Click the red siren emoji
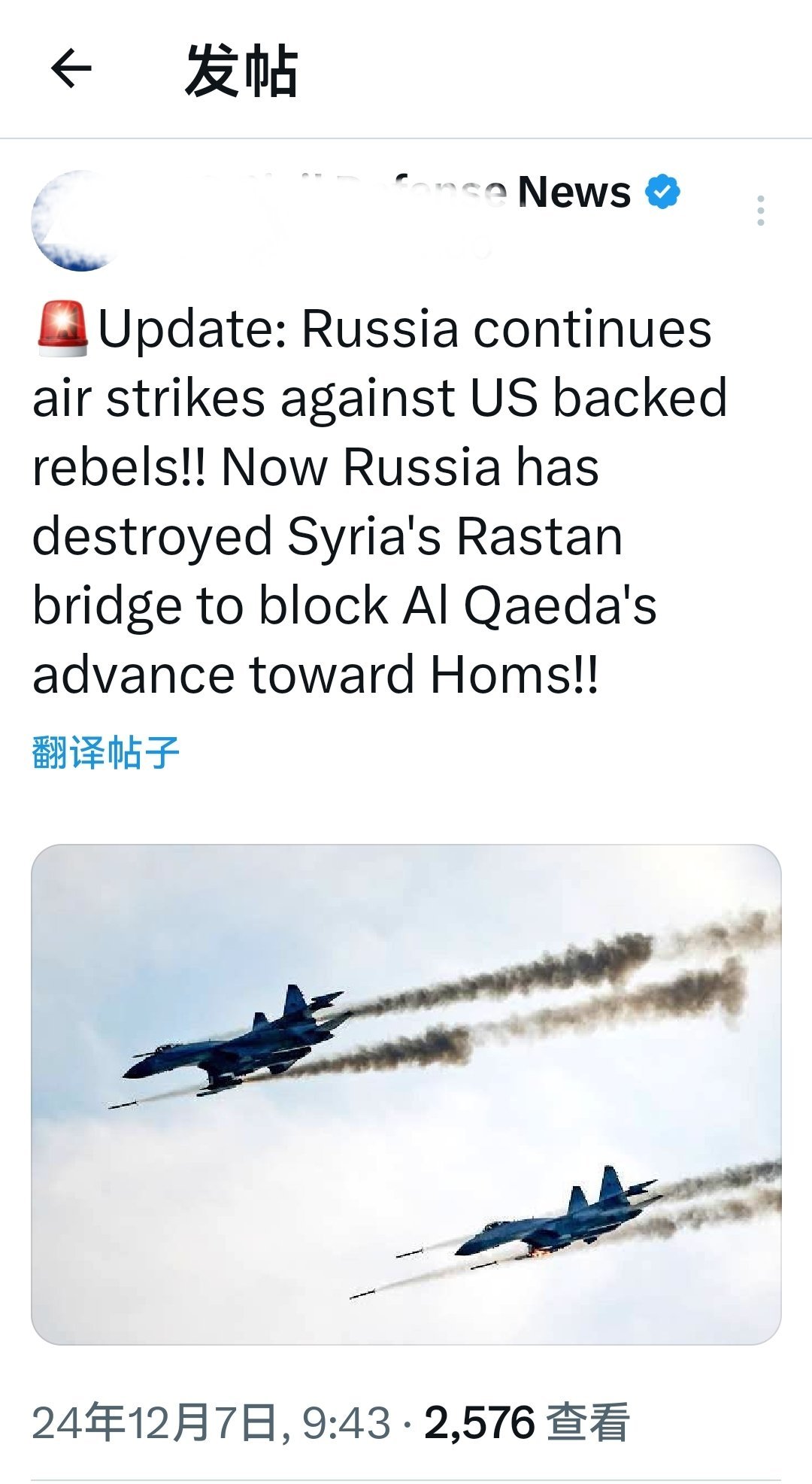The width and height of the screenshot is (812, 1484). [x=62, y=329]
